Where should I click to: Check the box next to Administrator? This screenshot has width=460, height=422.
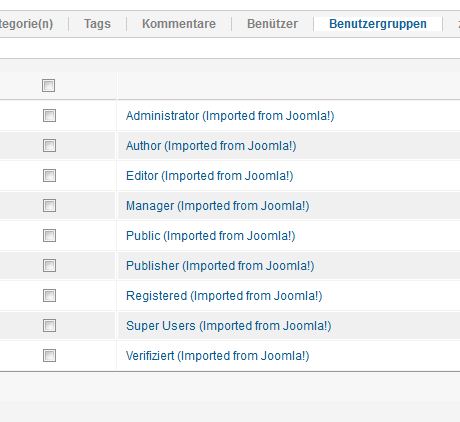click(49, 116)
